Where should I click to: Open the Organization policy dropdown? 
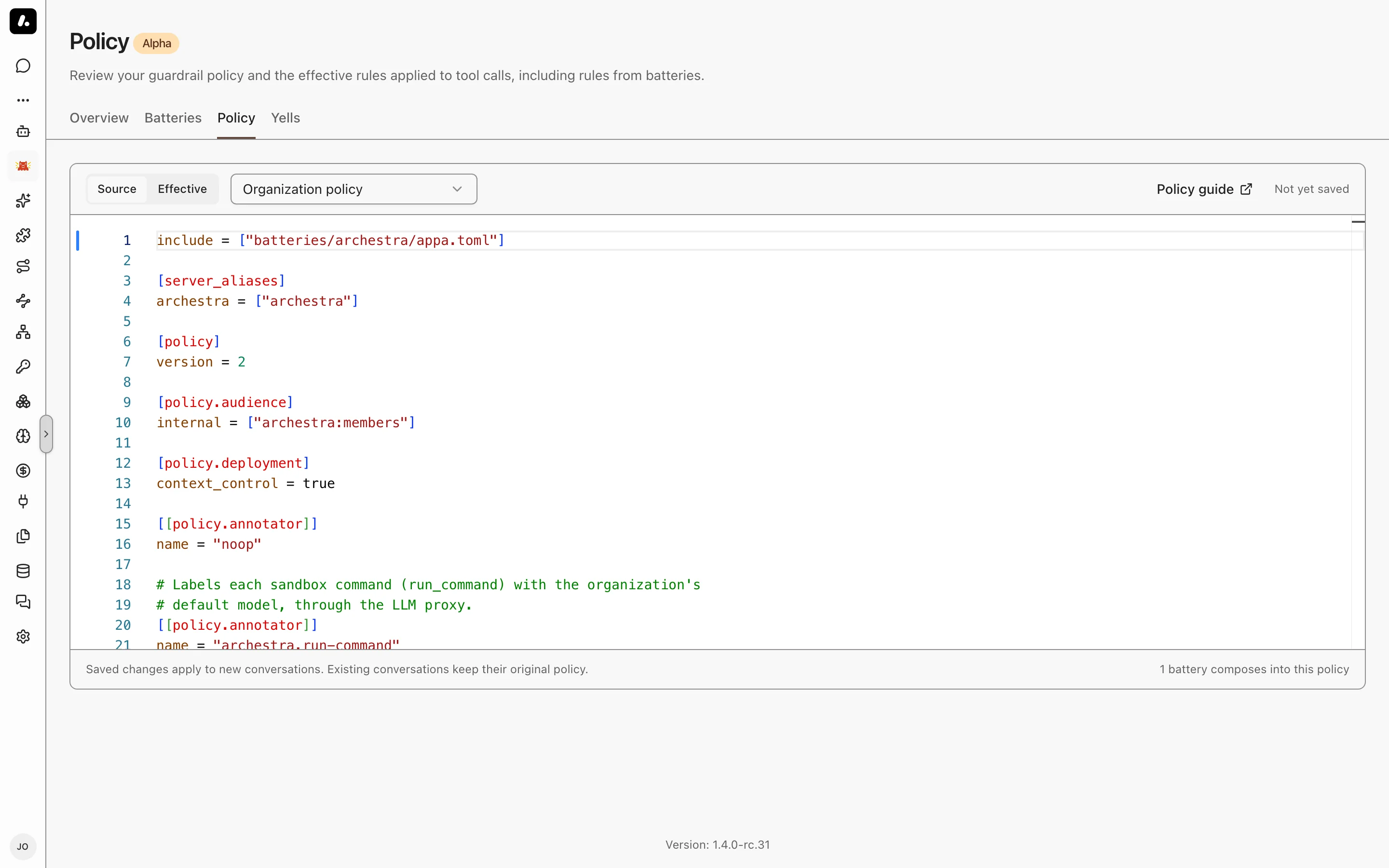(354, 189)
